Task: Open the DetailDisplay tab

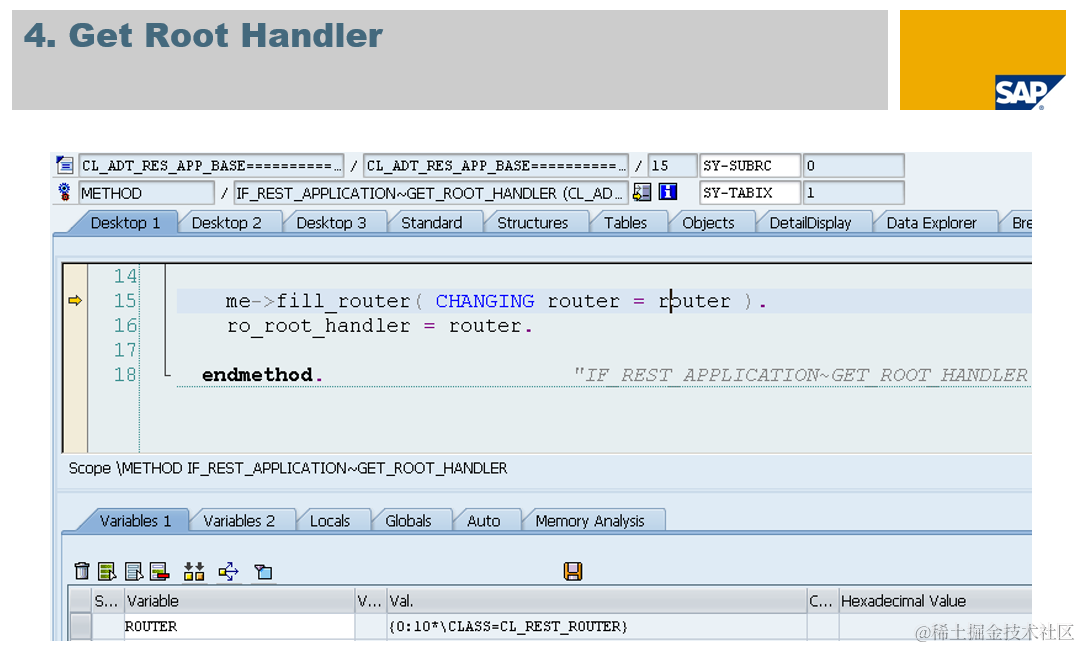Action: [x=810, y=223]
